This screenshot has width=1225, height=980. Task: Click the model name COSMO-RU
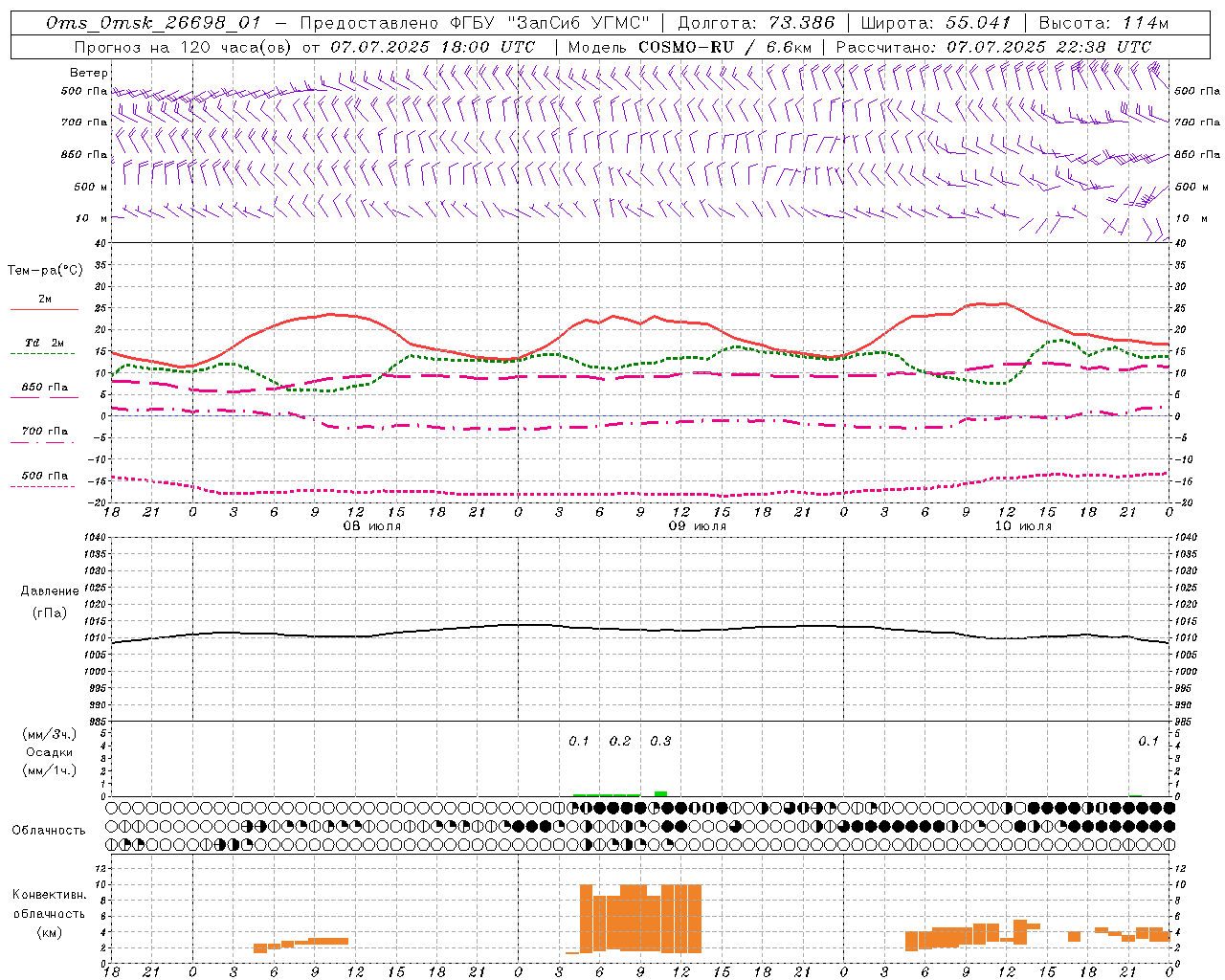tap(686, 47)
